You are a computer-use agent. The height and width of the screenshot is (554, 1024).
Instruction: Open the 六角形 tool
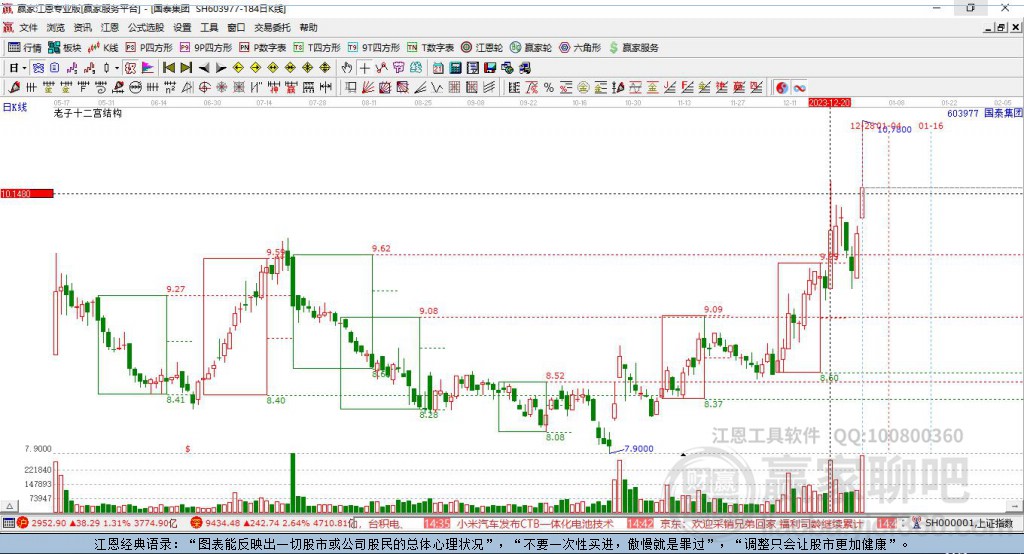coord(580,48)
